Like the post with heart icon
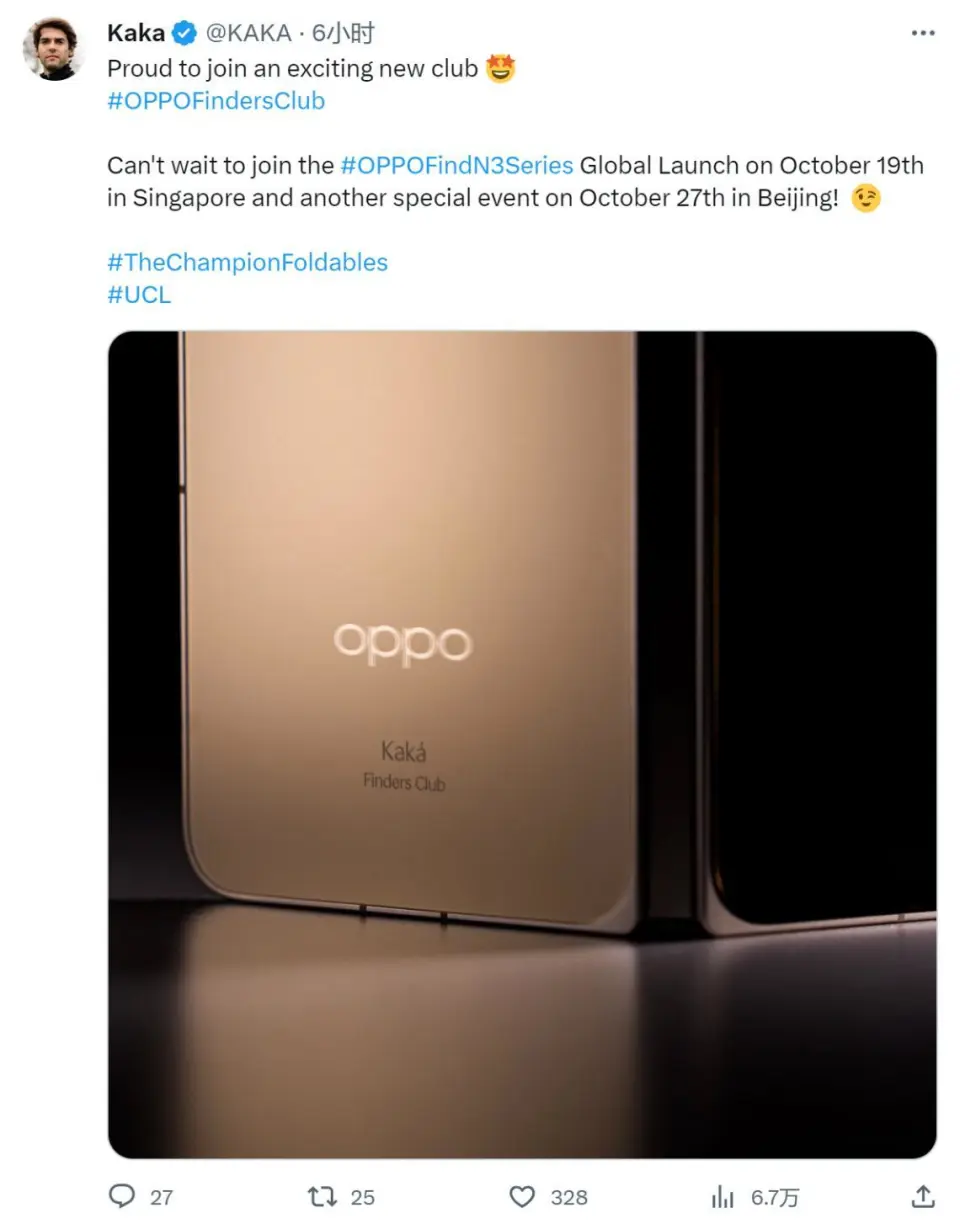Screen dimensions: 960x1229 click(x=522, y=1196)
